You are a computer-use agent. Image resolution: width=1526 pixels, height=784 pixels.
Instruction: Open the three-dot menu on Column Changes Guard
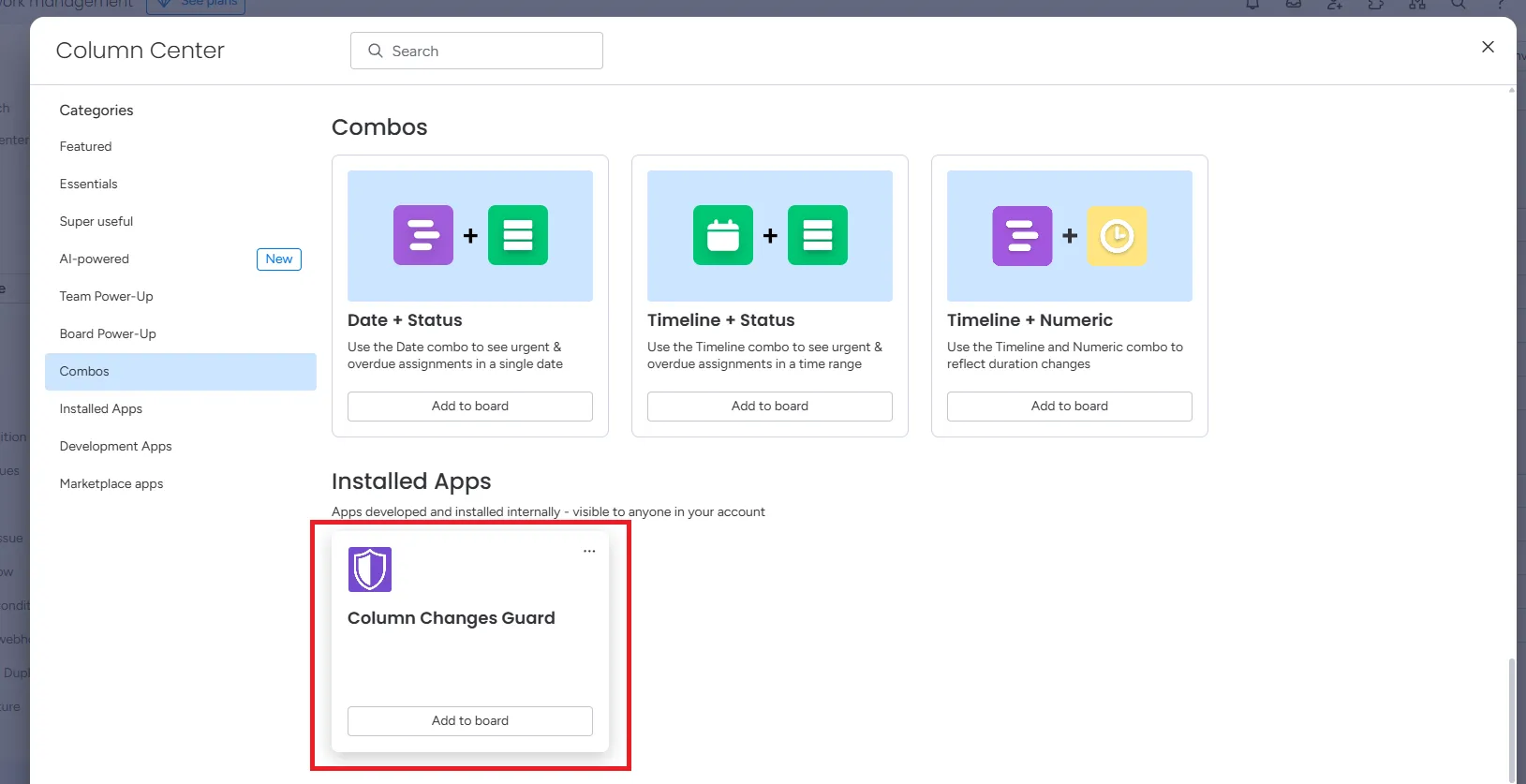tap(589, 552)
